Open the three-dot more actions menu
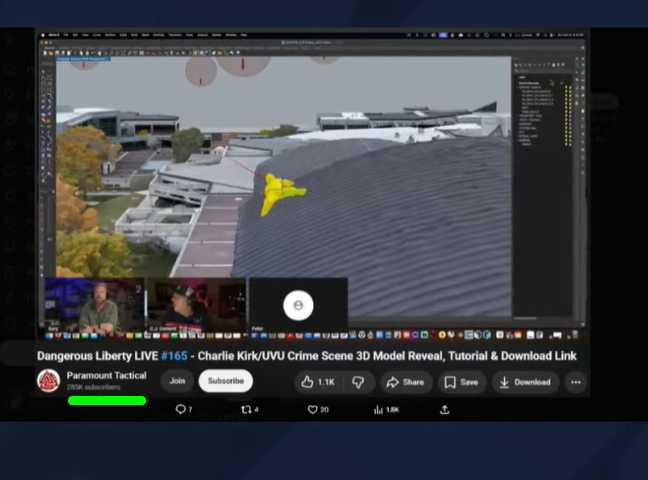Image resolution: width=648 pixels, height=480 pixels. 576,382
